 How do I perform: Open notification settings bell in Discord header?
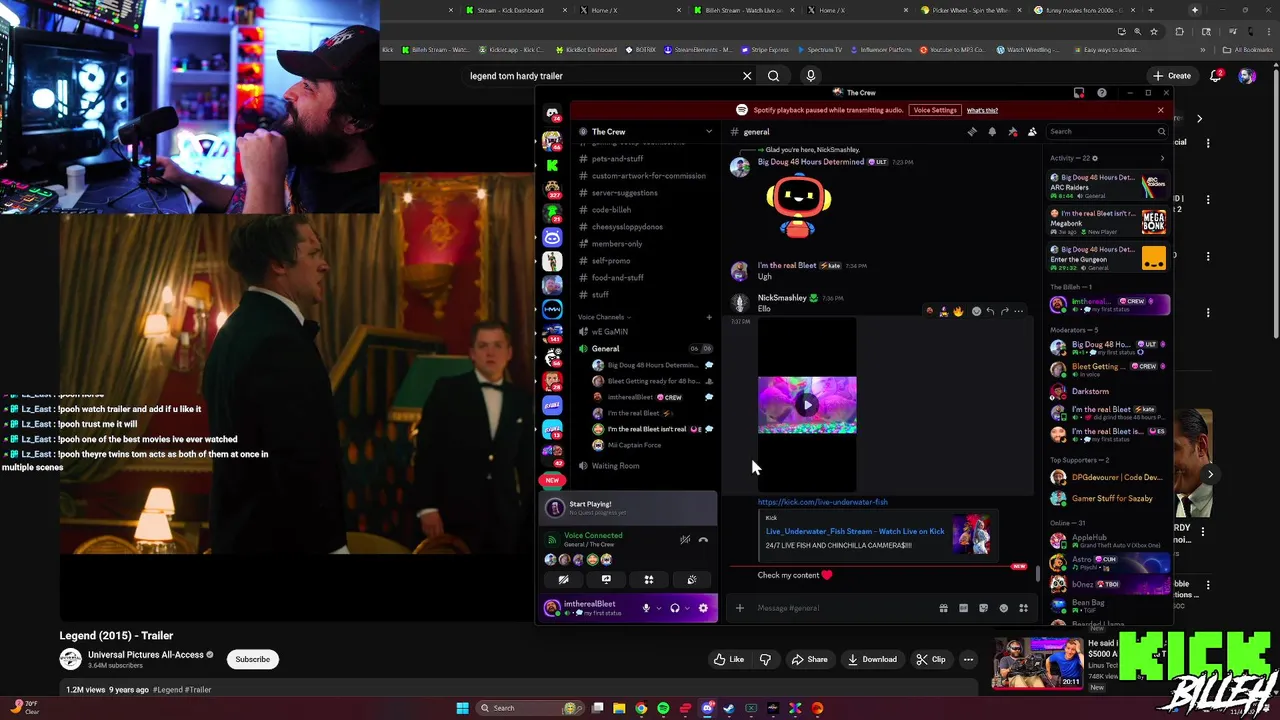(992, 132)
